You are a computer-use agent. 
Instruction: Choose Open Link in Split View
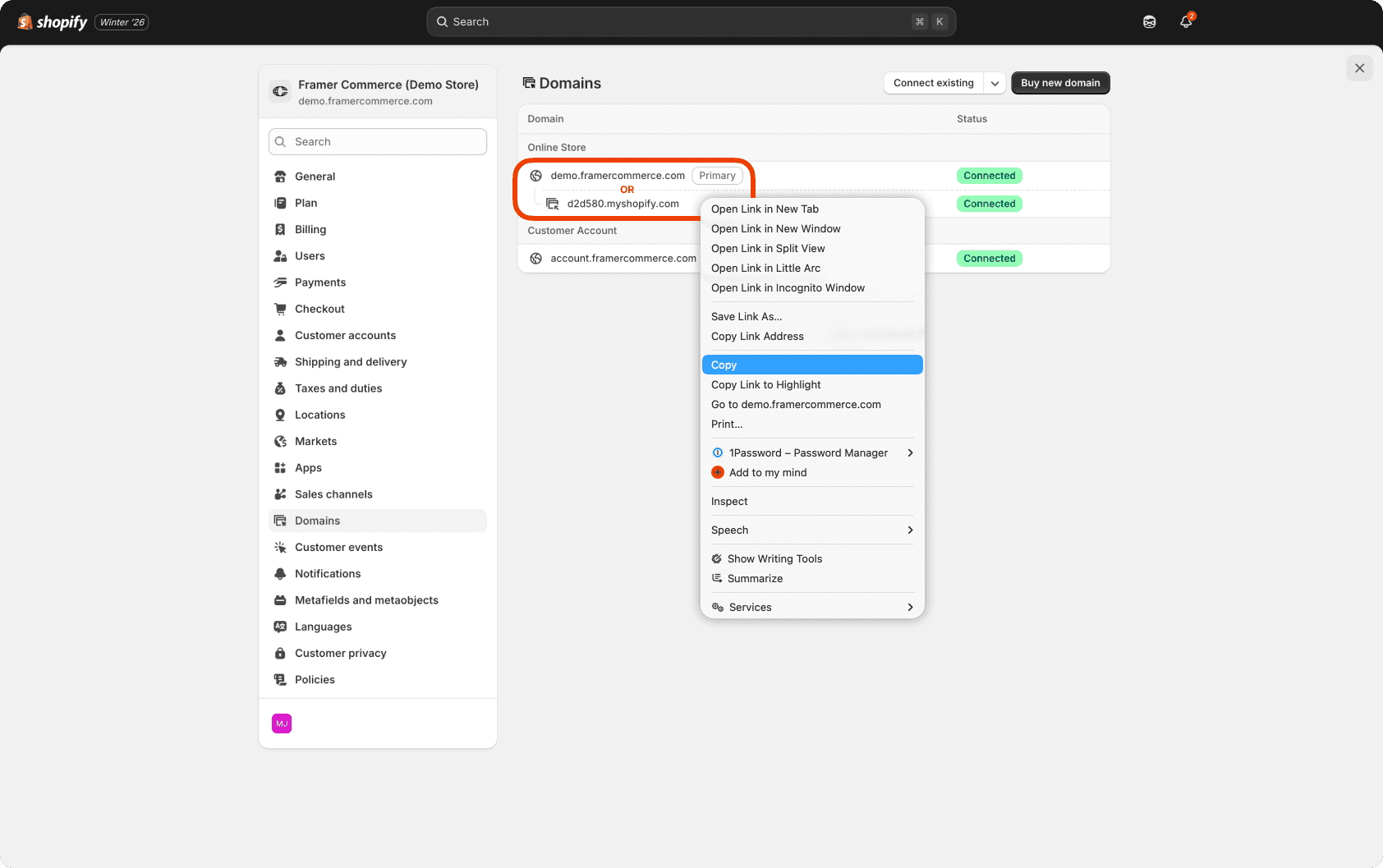(x=812, y=249)
